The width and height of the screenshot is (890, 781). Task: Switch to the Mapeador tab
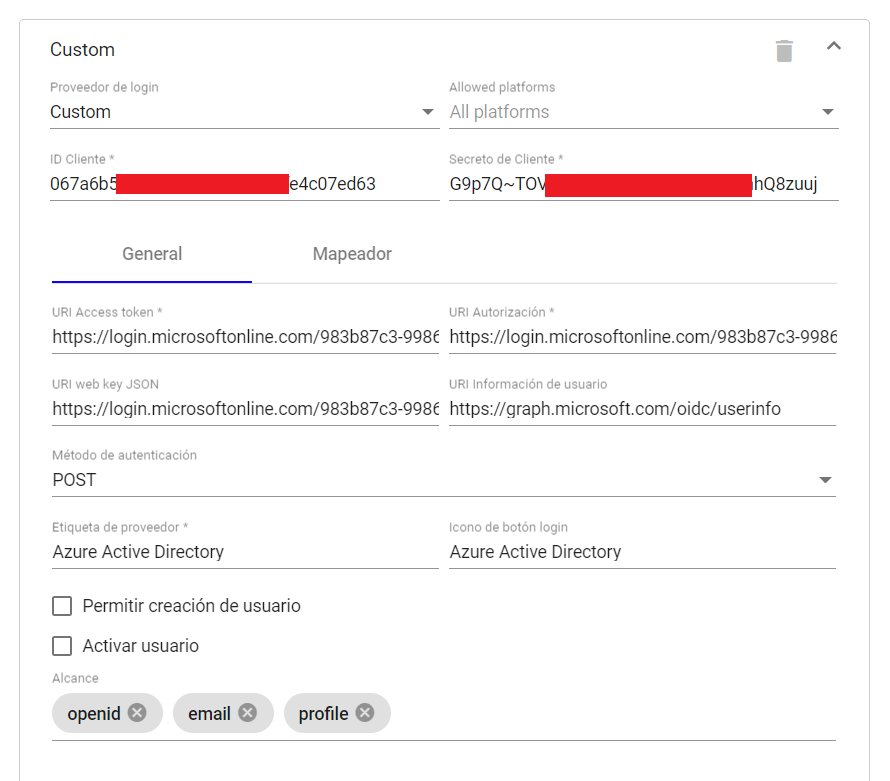tap(352, 254)
